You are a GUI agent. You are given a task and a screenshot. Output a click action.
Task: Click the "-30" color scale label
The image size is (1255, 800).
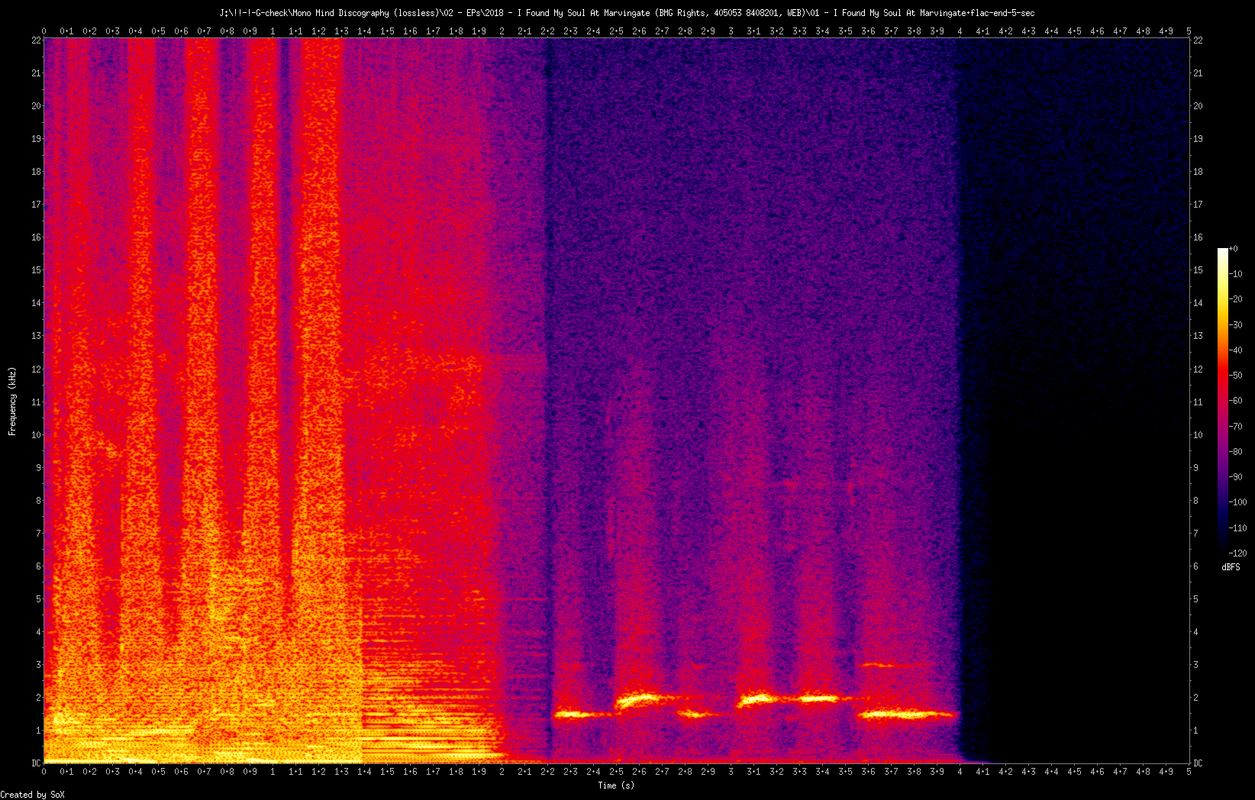[1236, 324]
